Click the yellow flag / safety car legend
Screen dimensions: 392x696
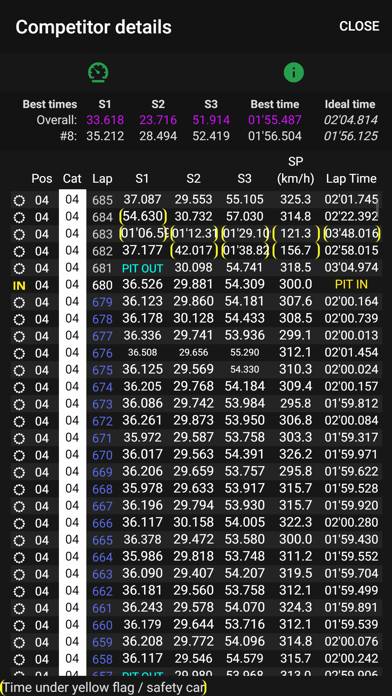[103, 688]
